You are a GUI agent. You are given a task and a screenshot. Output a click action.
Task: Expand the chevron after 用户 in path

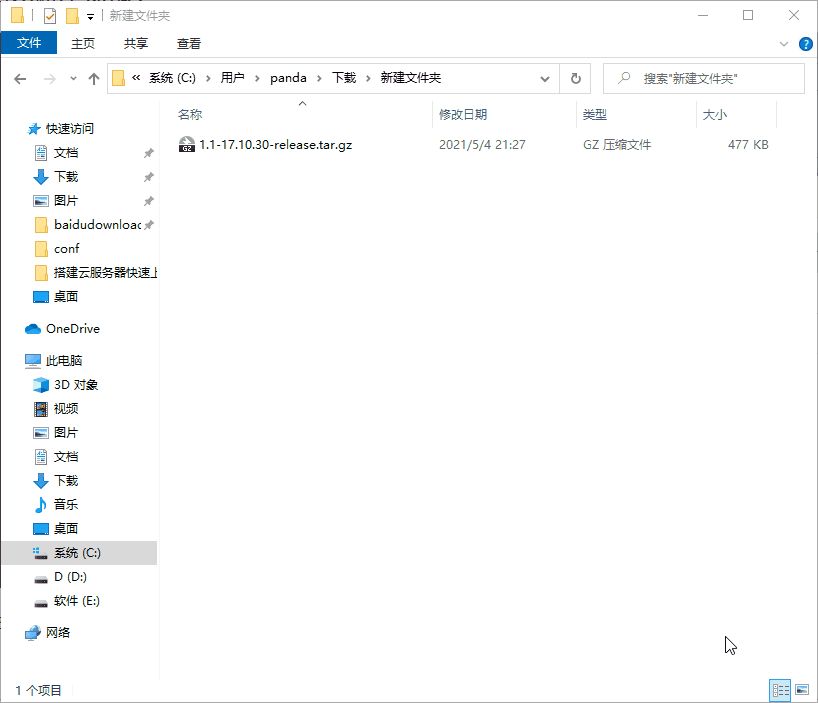click(257, 79)
